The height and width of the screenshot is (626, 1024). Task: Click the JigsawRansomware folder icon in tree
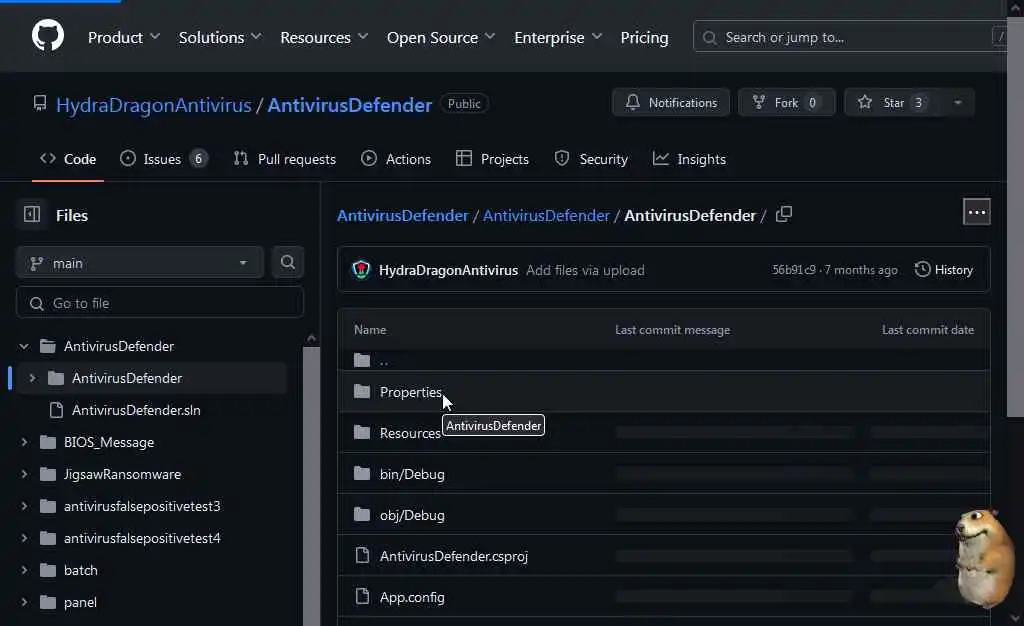48,474
